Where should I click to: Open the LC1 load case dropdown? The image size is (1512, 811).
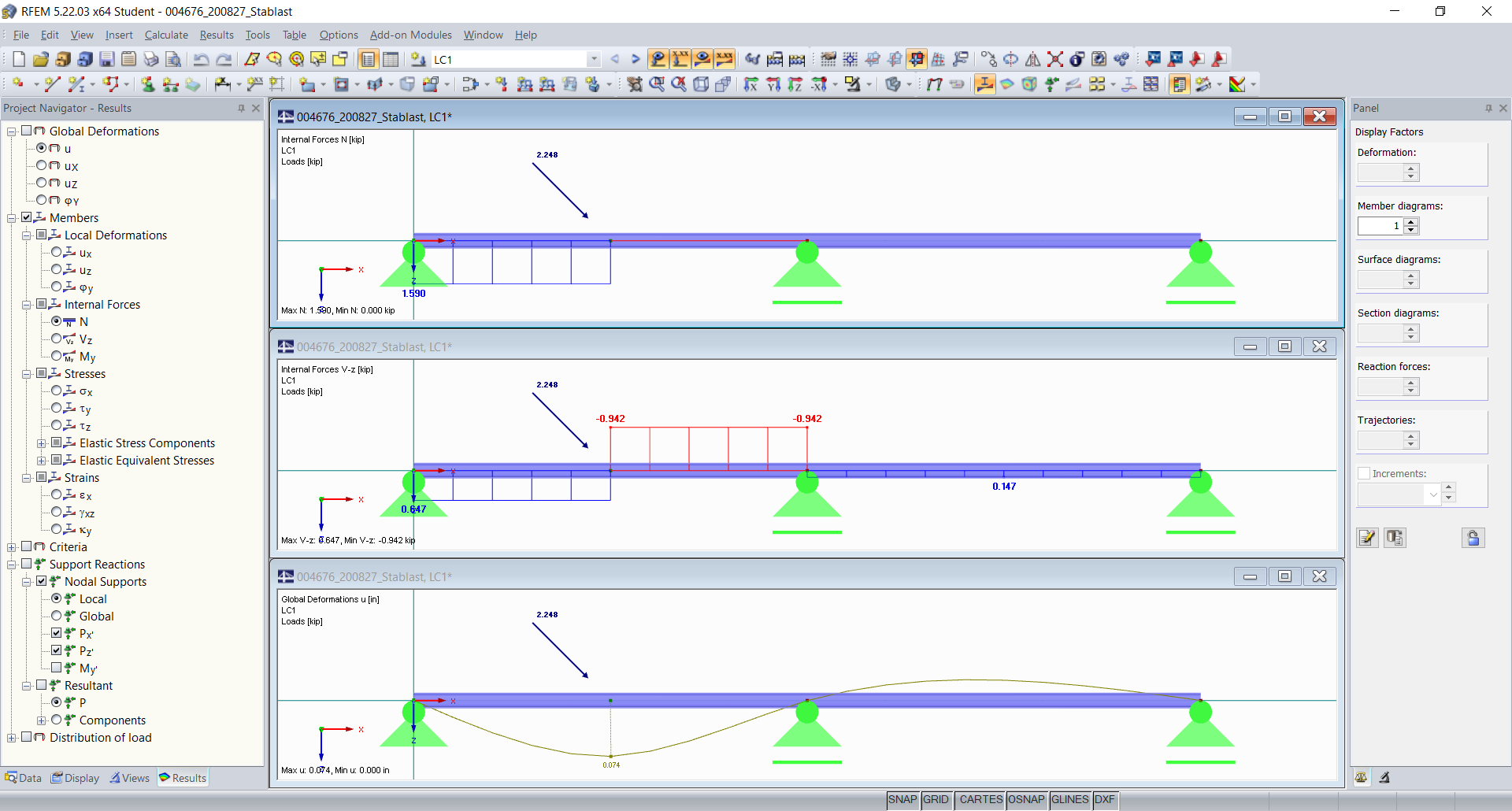593,59
